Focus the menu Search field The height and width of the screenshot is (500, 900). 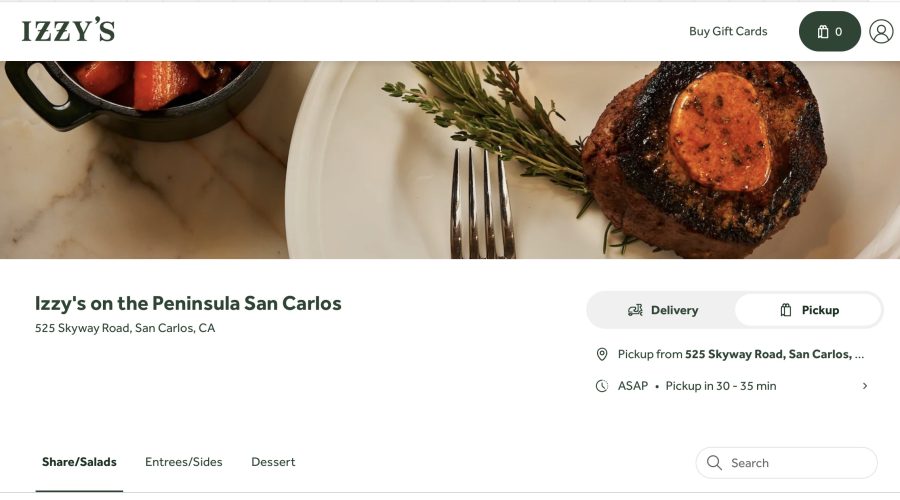[x=795, y=463]
